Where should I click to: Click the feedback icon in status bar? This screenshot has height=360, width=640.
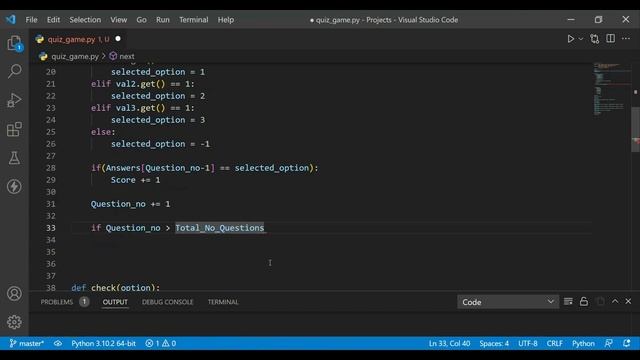(609, 343)
